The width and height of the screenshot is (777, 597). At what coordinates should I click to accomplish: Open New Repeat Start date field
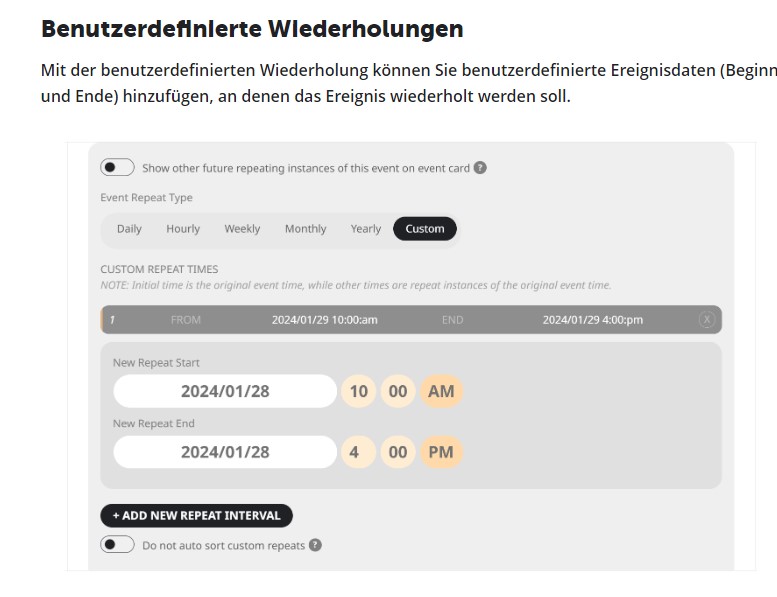coord(225,391)
